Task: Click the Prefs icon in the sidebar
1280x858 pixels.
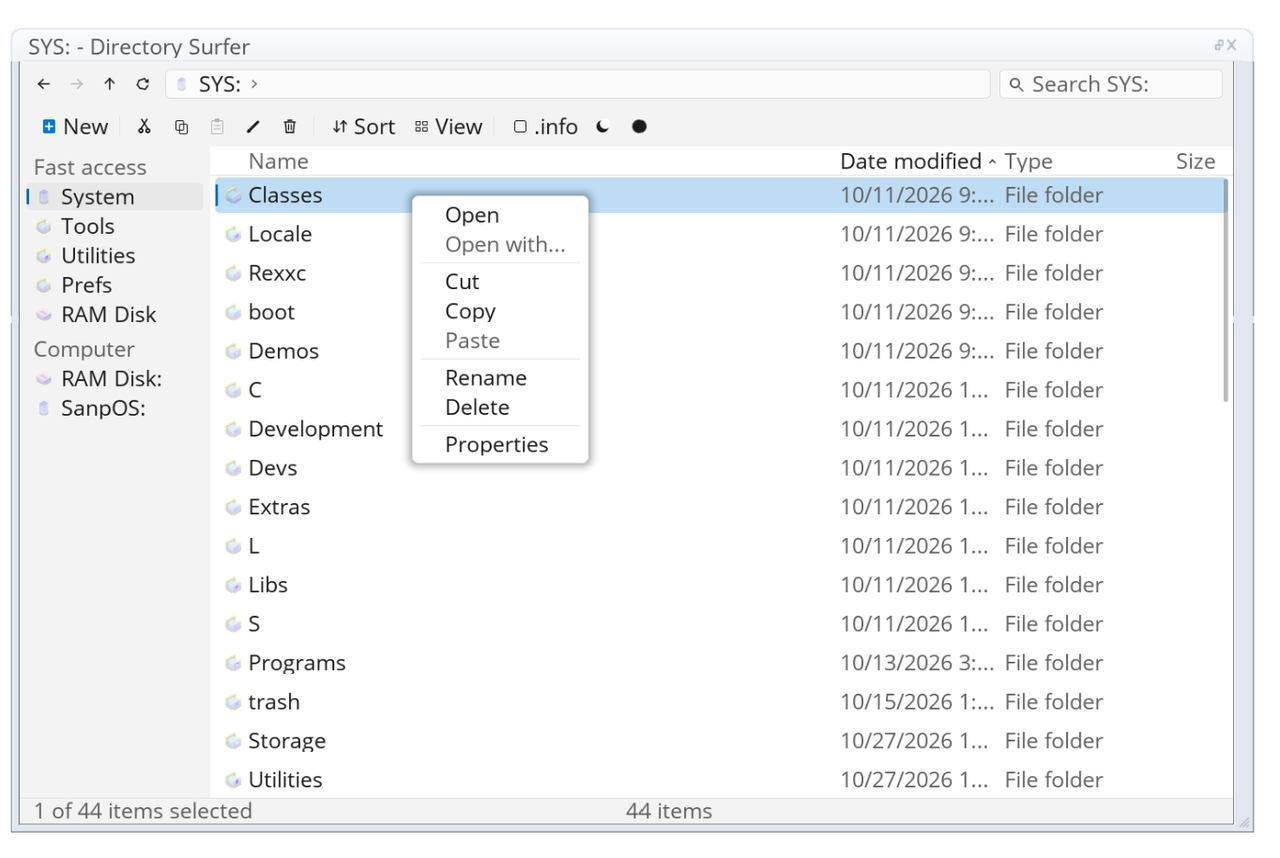Action: coord(44,285)
